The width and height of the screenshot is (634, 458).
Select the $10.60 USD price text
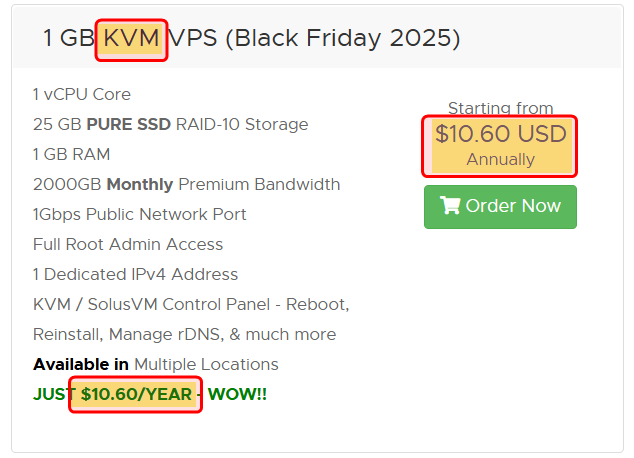point(500,134)
